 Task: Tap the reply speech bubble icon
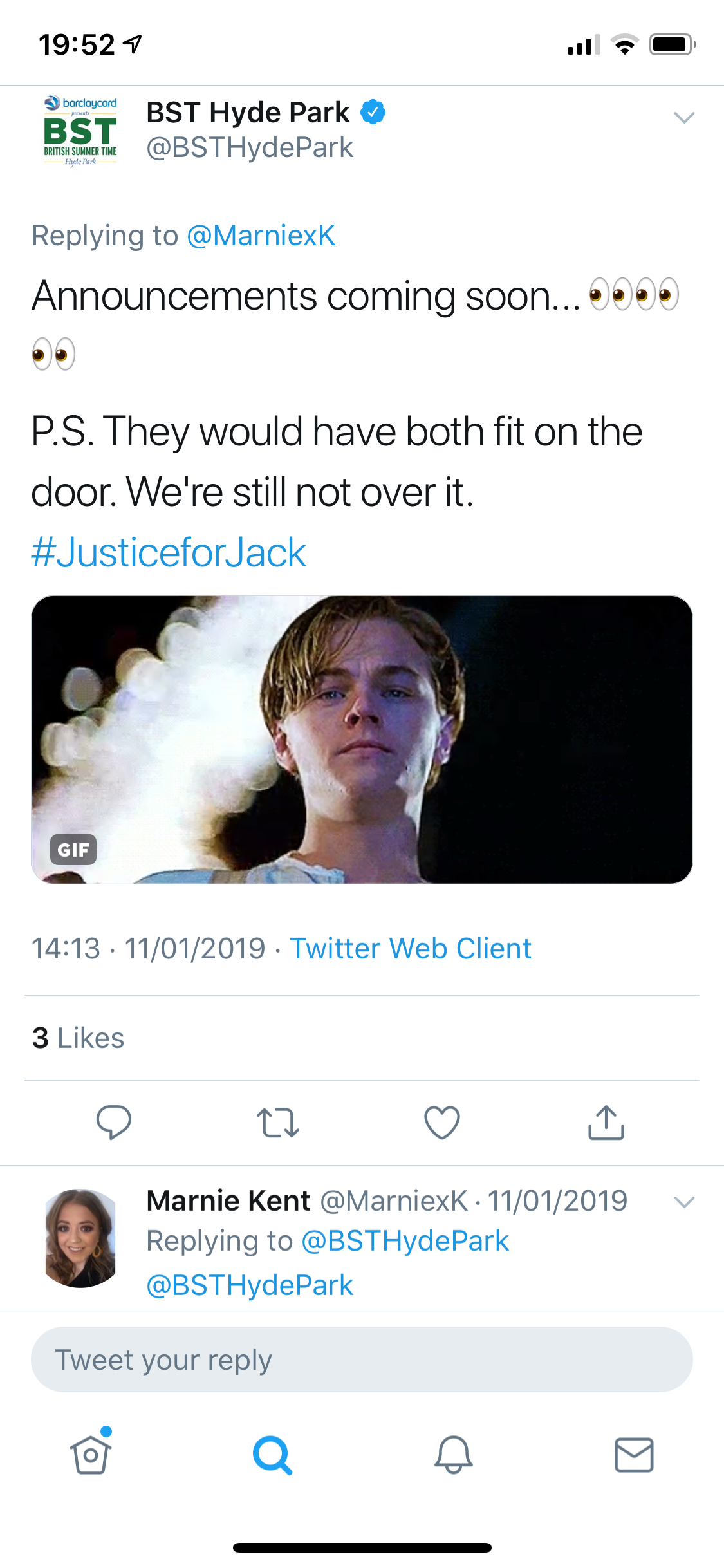(114, 1122)
